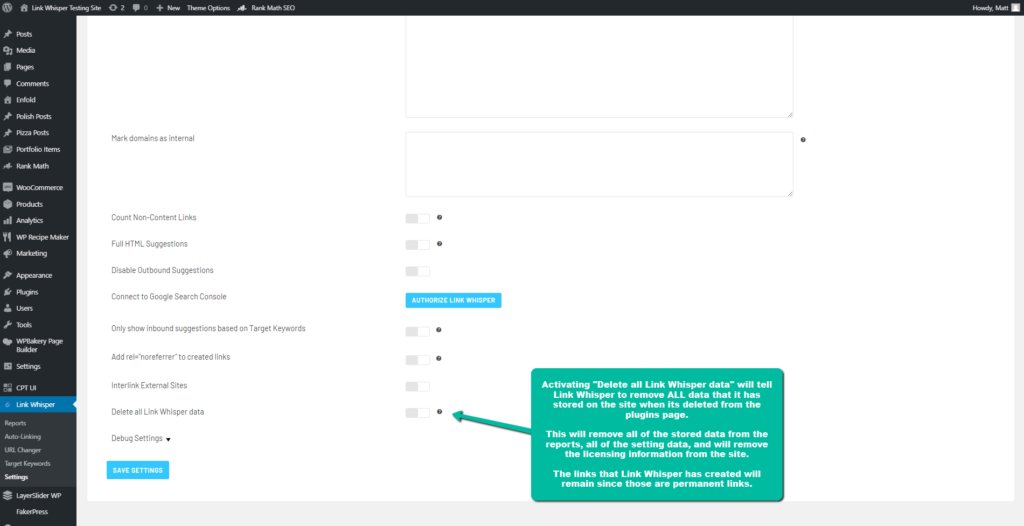Click the Marketing megaphone icon
Image resolution: width=1024 pixels, height=526 pixels.
(x=7, y=254)
